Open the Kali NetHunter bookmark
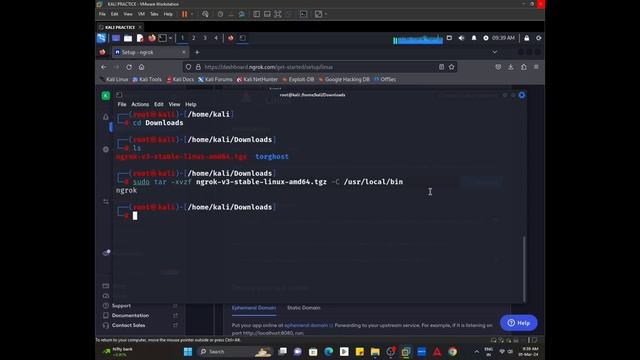Screen dimensions: 640x360 (x=257, y=80)
